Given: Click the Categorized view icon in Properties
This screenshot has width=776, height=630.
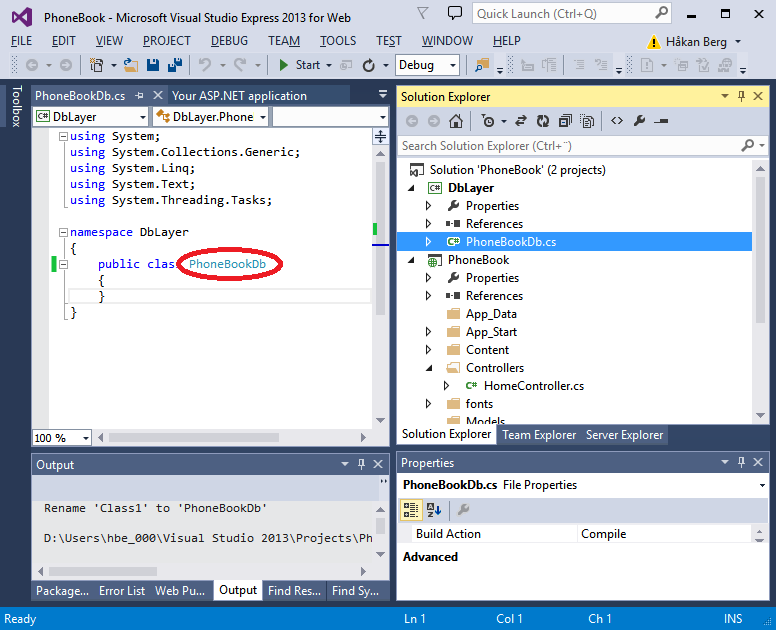Looking at the screenshot, I should 411,510.
